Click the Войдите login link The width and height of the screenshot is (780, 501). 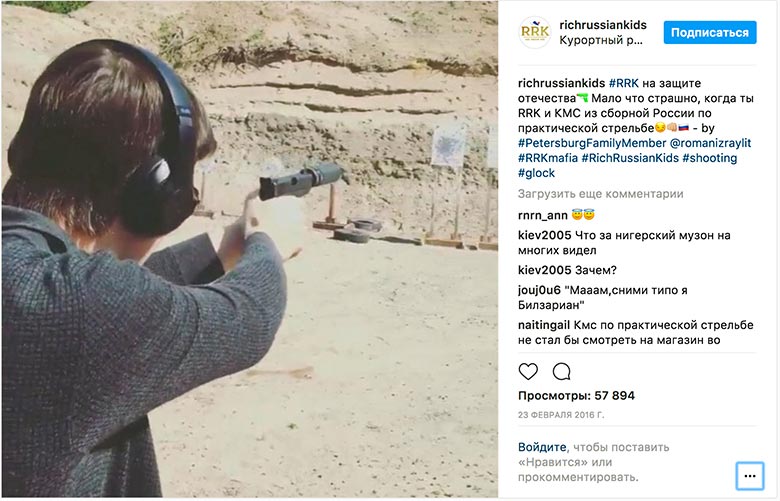point(542,447)
